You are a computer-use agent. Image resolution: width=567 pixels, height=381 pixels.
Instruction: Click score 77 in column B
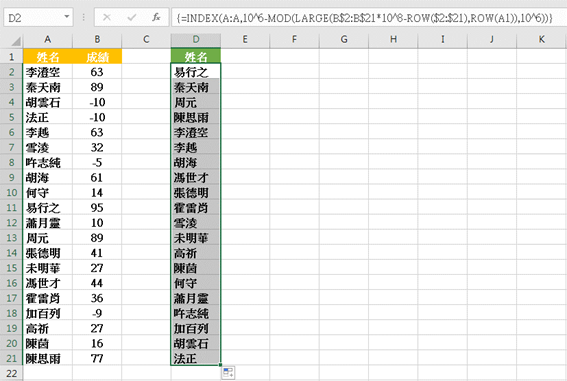pos(97,358)
